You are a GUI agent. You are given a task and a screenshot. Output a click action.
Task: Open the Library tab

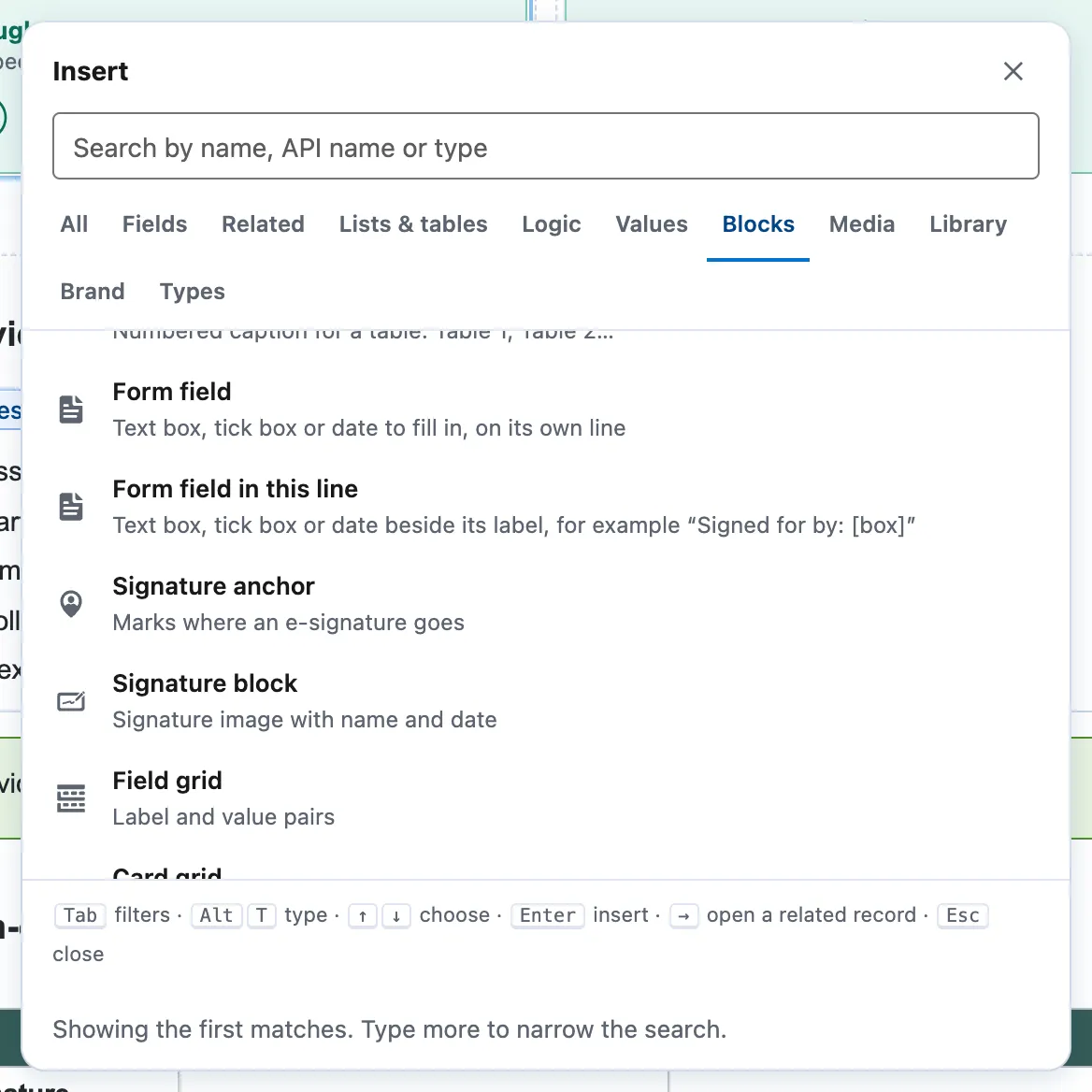click(x=968, y=224)
